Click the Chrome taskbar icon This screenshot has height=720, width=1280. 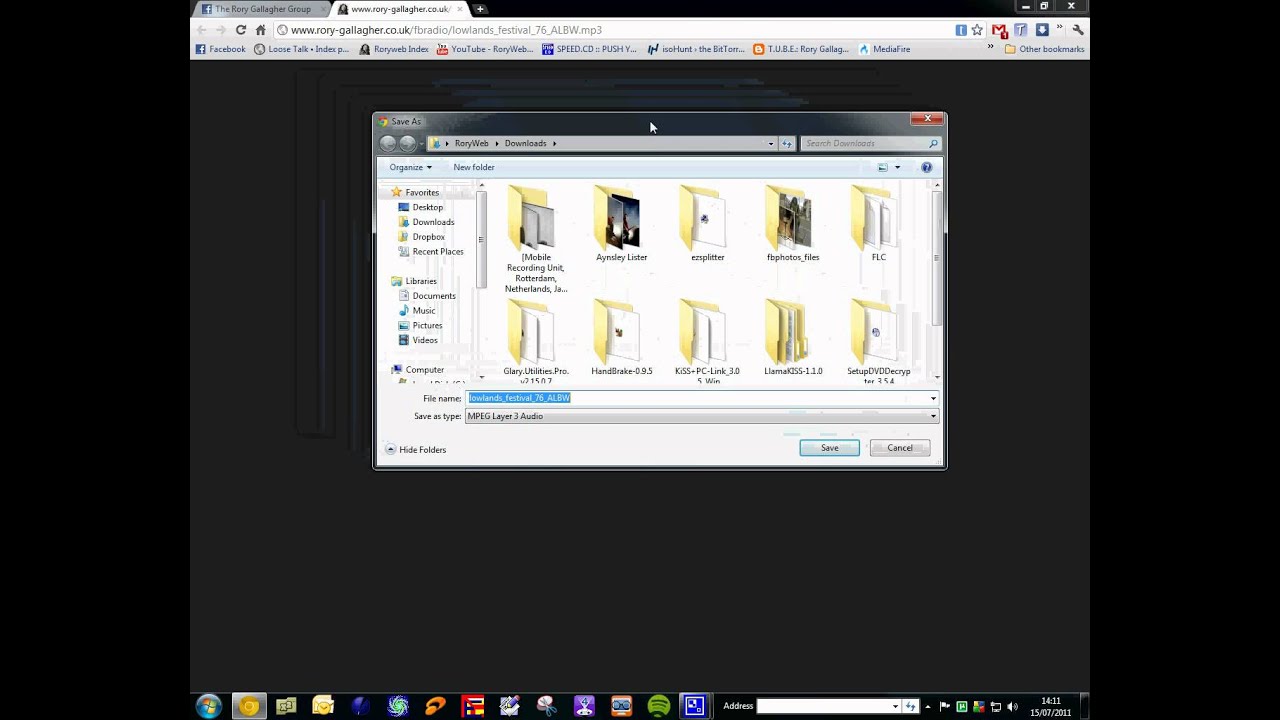click(249, 706)
